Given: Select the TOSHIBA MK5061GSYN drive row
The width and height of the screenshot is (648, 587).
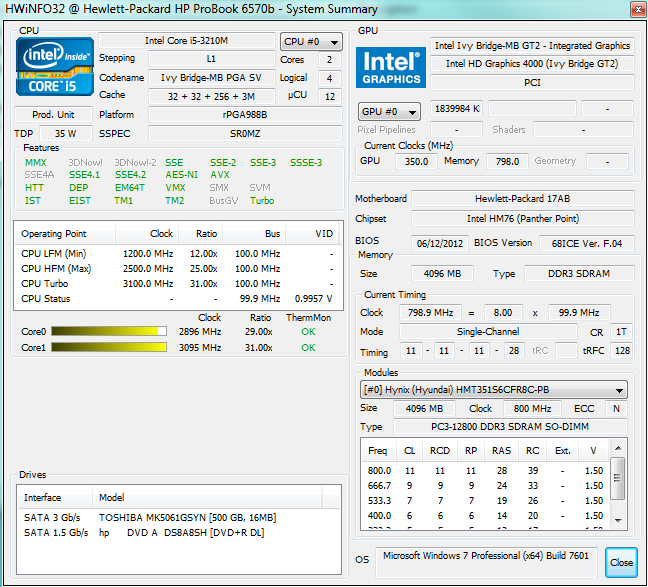Looking at the screenshot, I should (179, 518).
